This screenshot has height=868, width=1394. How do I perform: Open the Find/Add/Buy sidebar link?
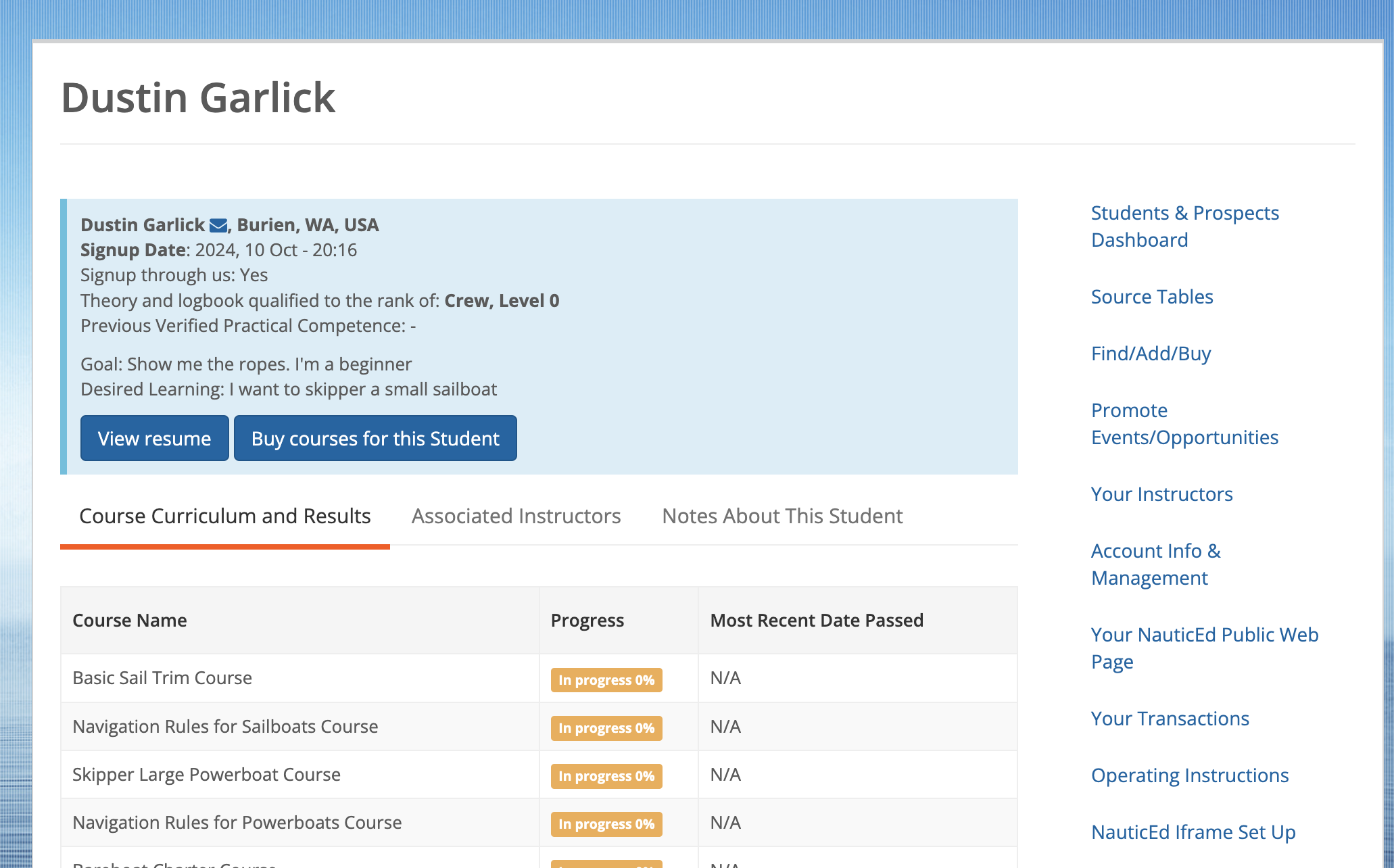click(x=1151, y=354)
